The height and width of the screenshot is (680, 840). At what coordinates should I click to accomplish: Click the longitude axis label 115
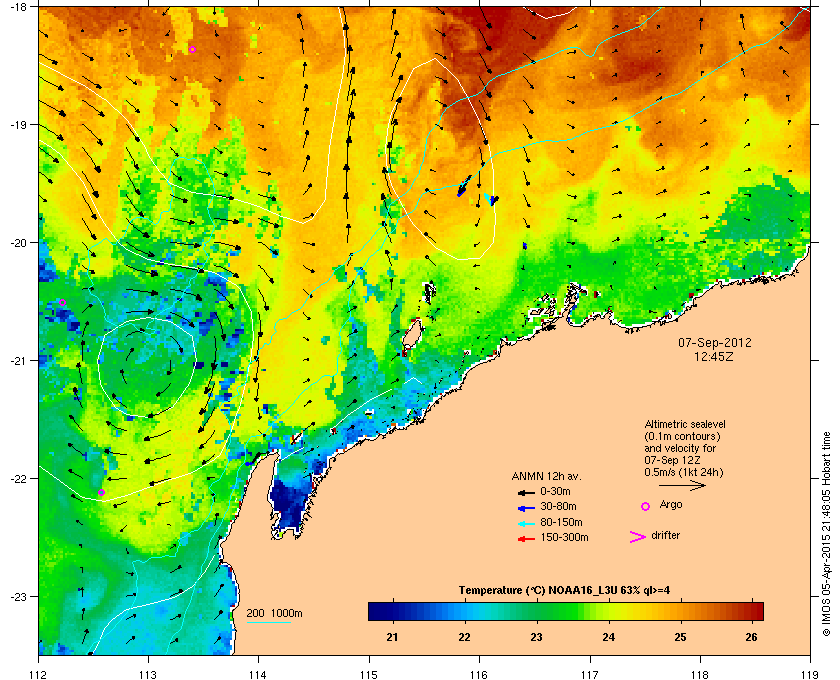click(369, 675)
